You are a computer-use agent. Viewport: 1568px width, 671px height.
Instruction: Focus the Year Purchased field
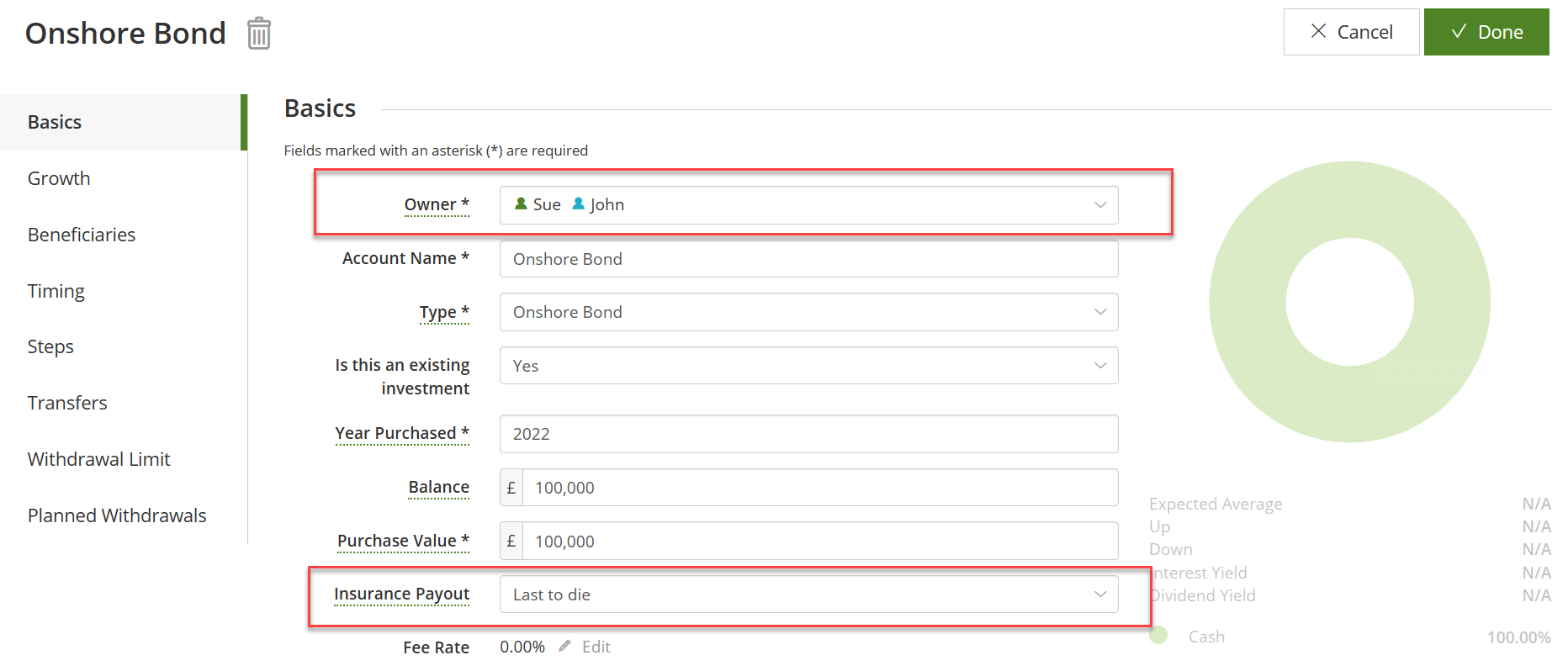[808, 434]
